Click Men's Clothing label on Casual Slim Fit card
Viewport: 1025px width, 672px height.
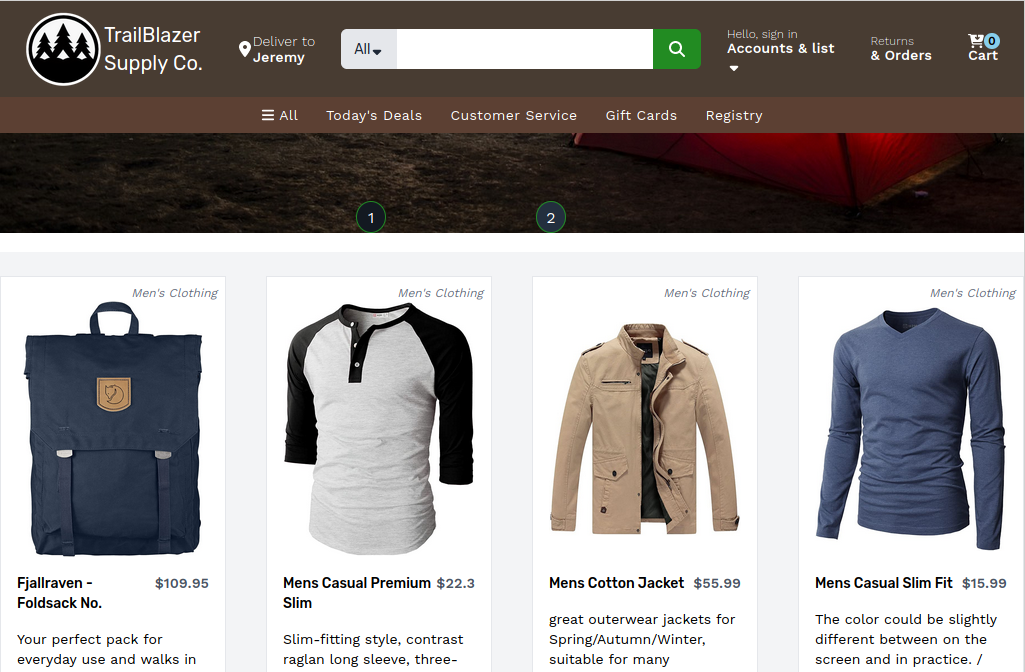click(x=973, y=293)
